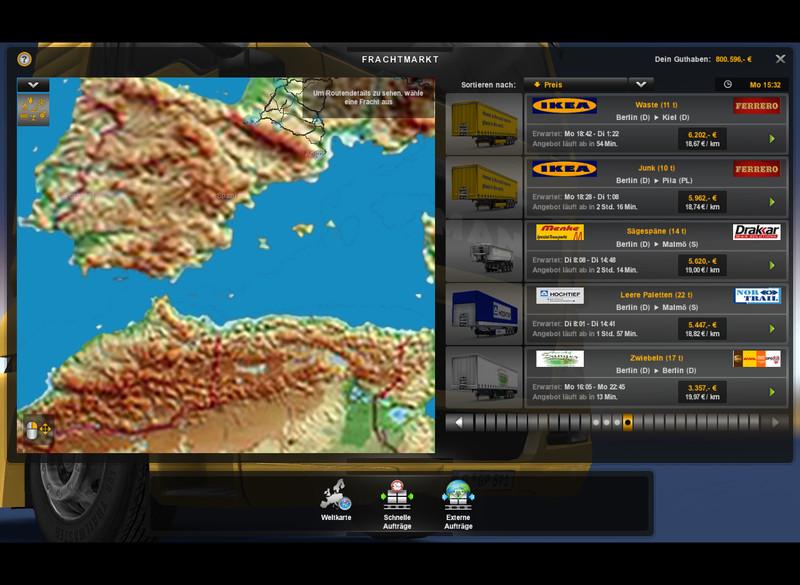Click green arrow for Zwiebeln job
The height and width of the screenshot is (585, 800).
tap(772, 392)
